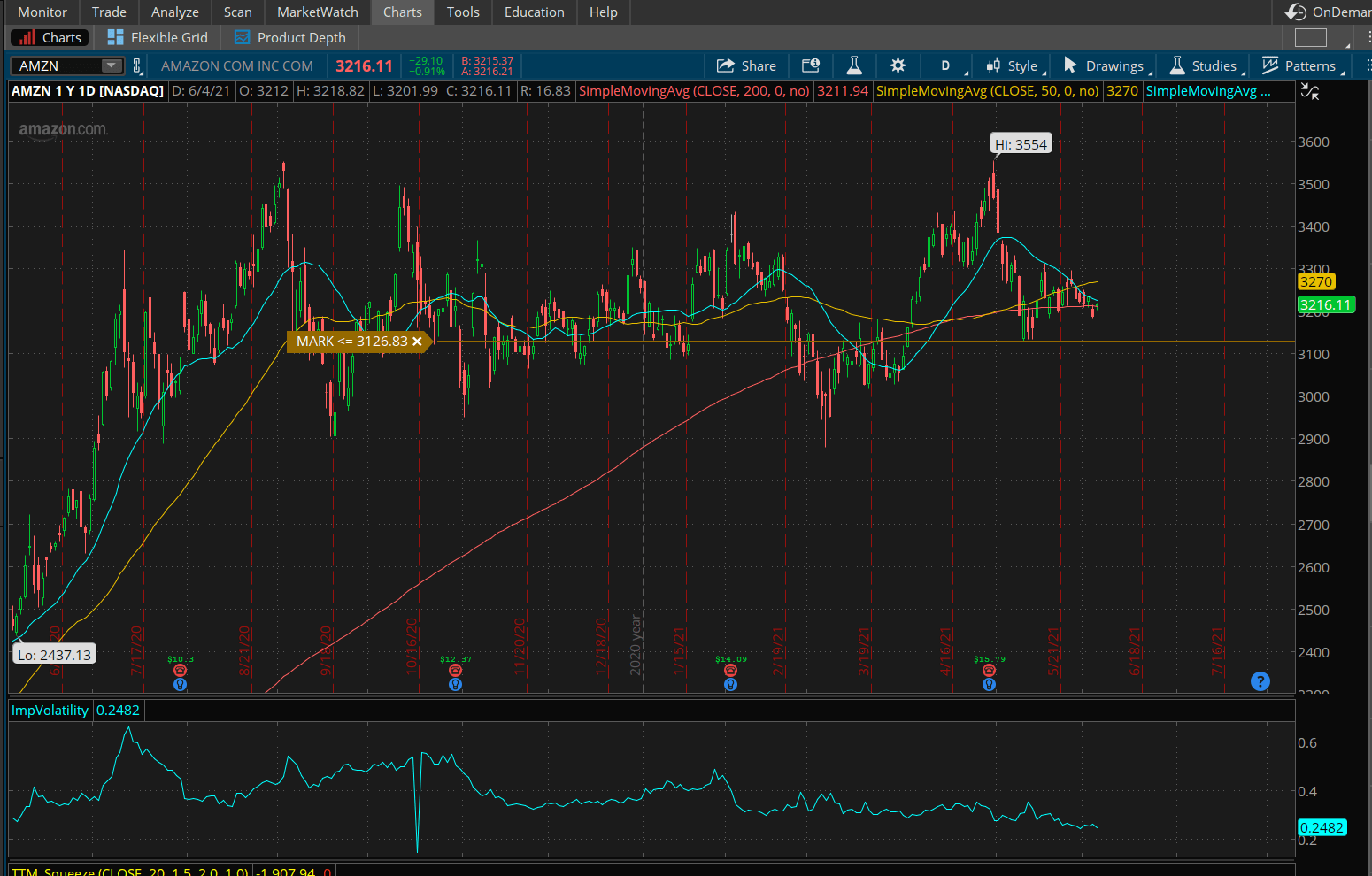Click the bid price B: 3215.37
The width and height of the screenshot is (1372, 876).
488,61
